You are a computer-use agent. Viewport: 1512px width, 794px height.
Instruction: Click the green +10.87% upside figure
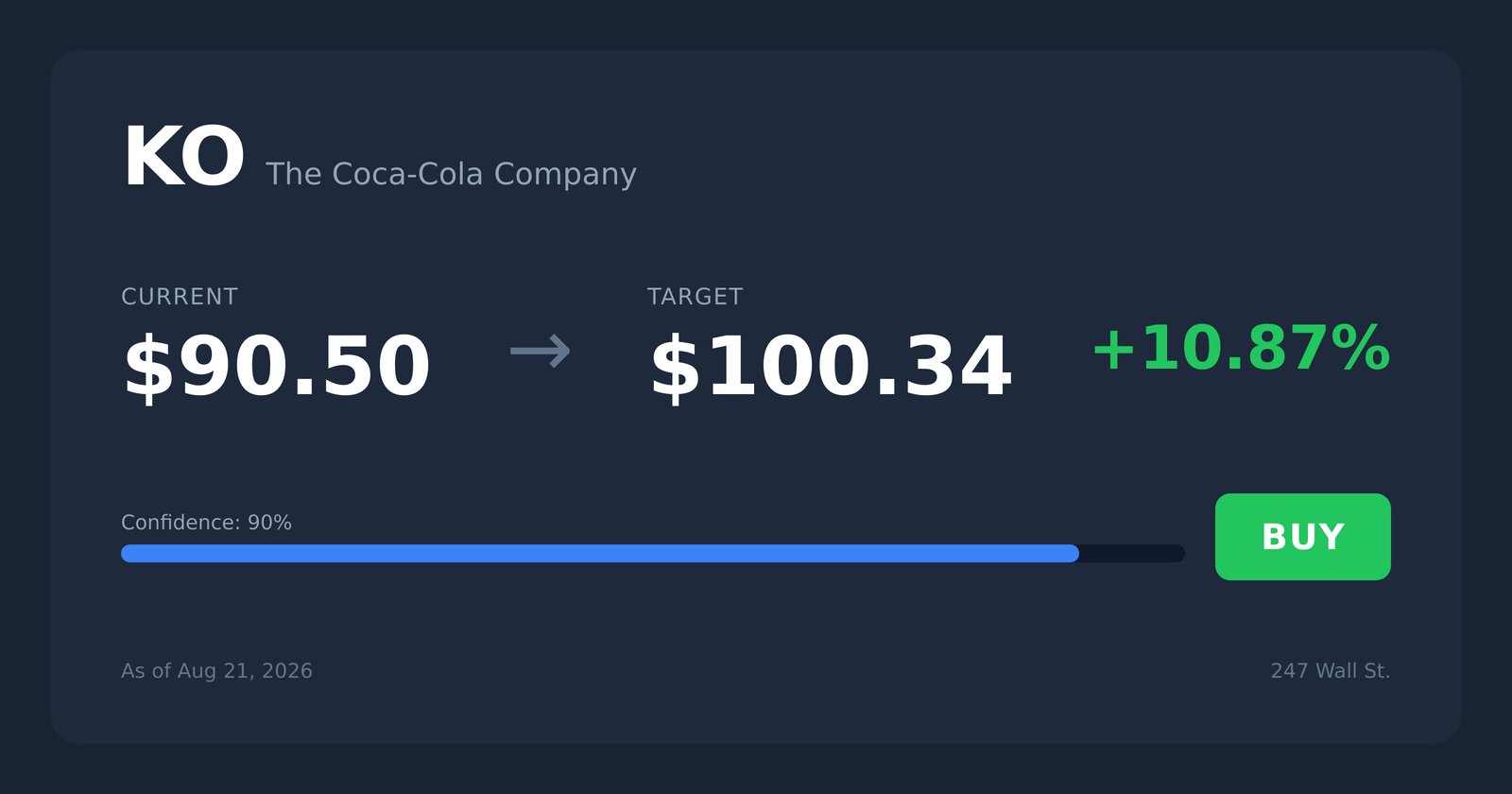(1241, 349)
